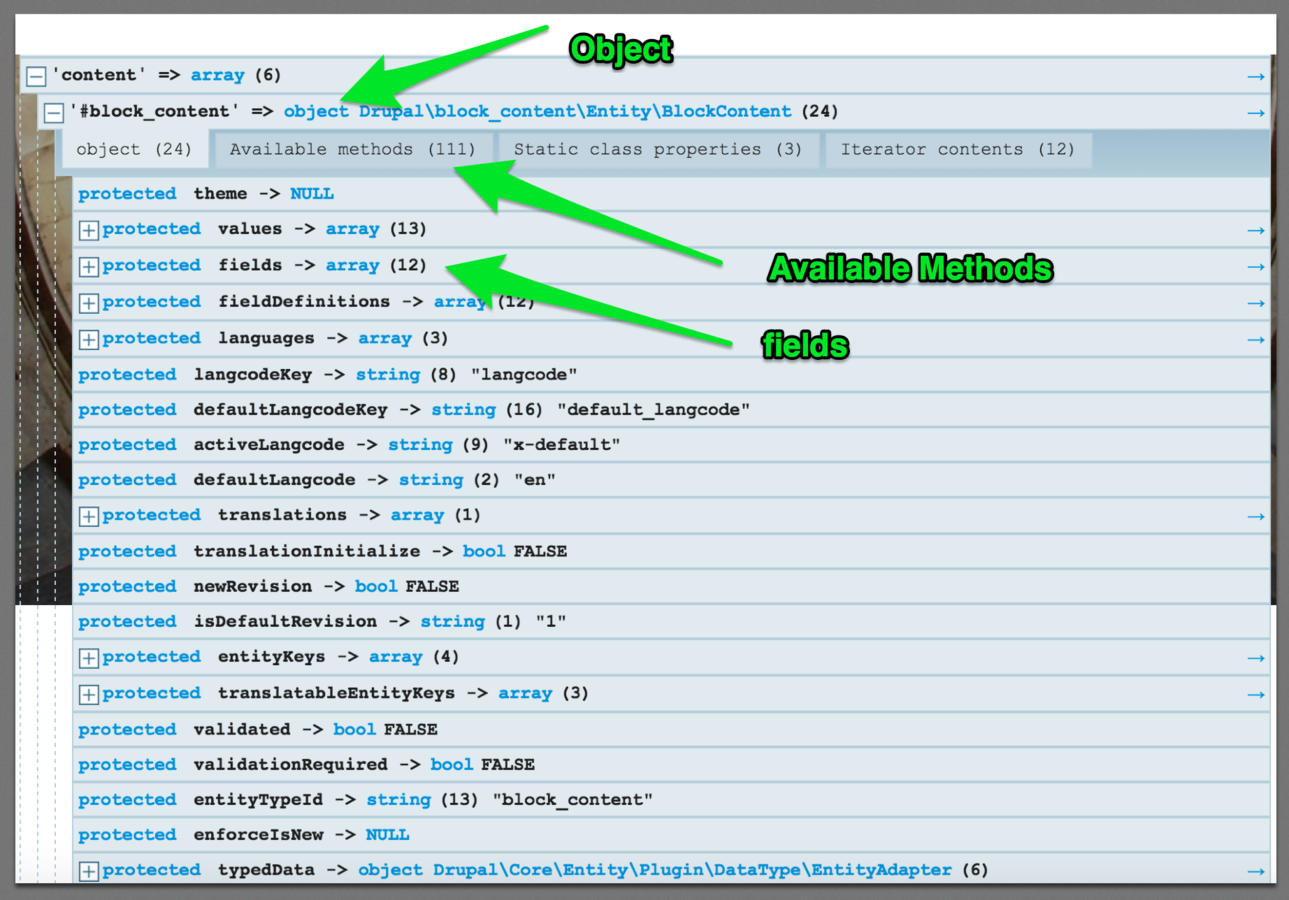Select the validated bool FALSE row
Image resolution: width=1289 pixels, height=900 pixels.
pos(671,730)
